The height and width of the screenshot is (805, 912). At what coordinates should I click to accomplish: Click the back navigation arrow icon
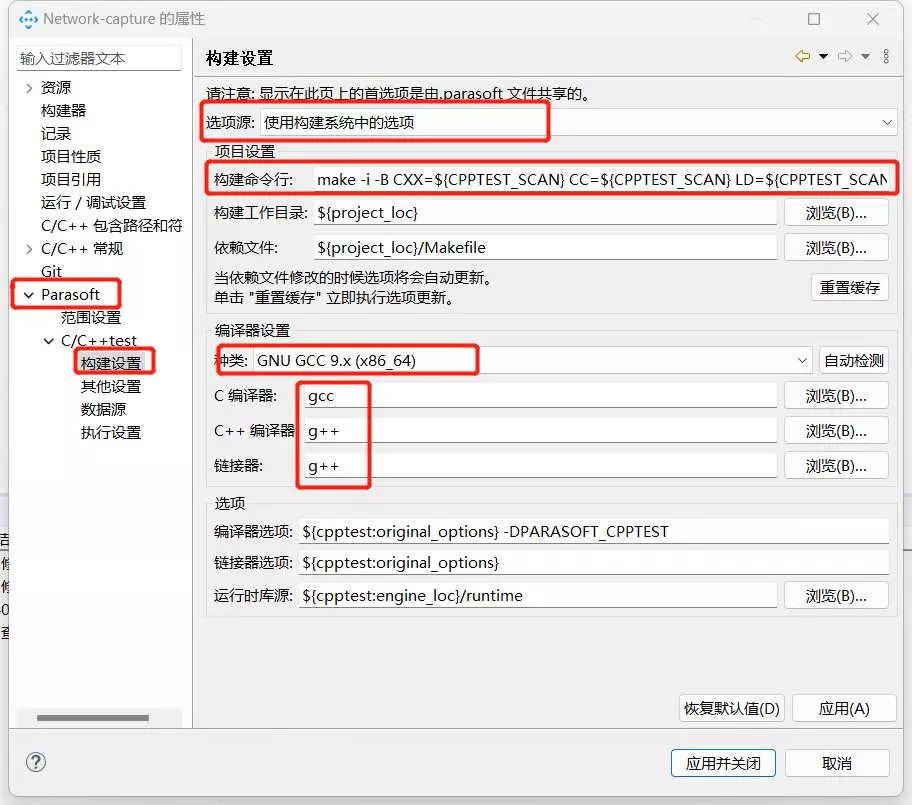click(x=803, y=56)
